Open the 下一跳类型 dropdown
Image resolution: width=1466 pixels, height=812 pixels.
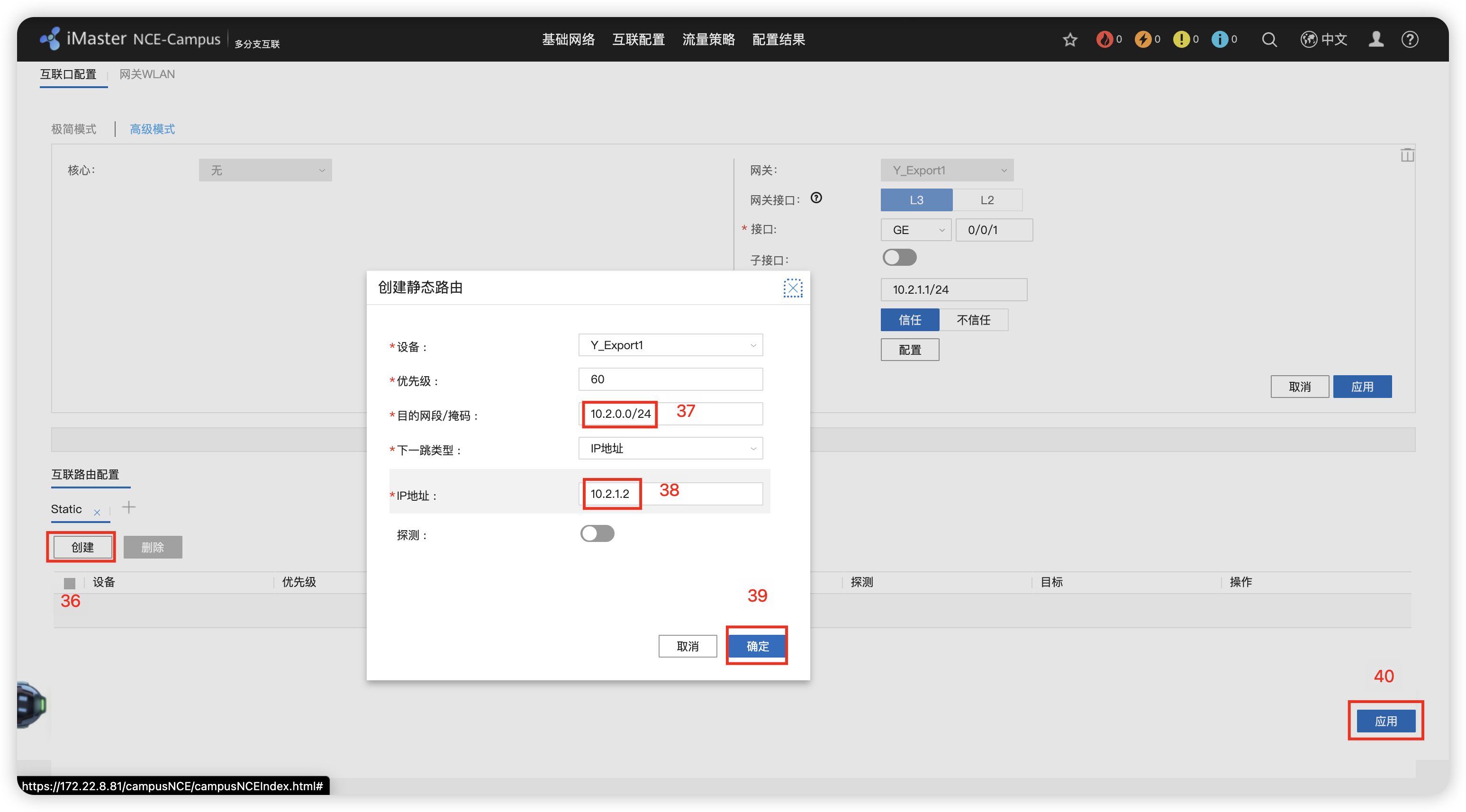click(670, 448)
